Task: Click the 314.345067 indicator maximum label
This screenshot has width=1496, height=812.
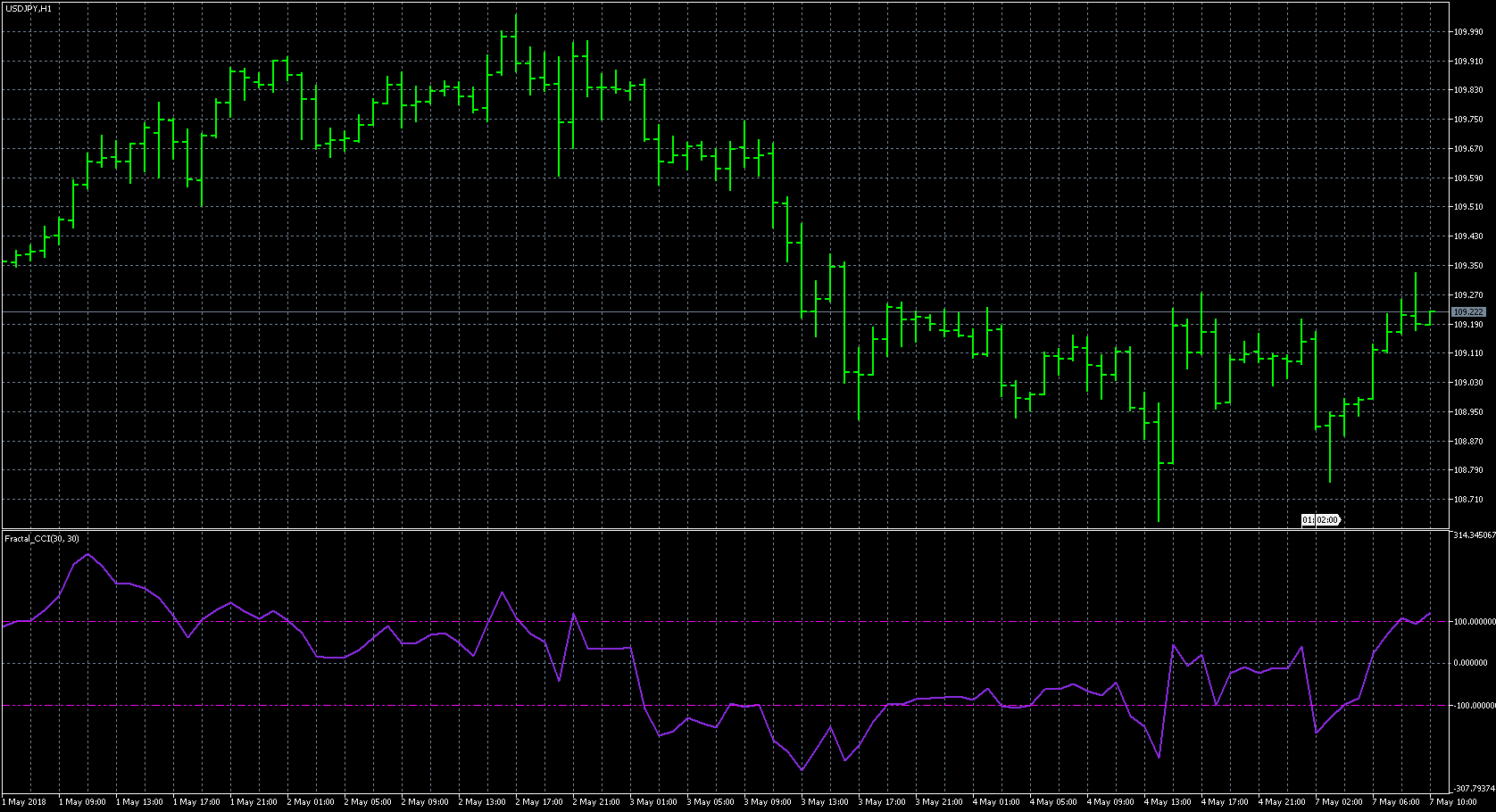Action: [1474, 535]
